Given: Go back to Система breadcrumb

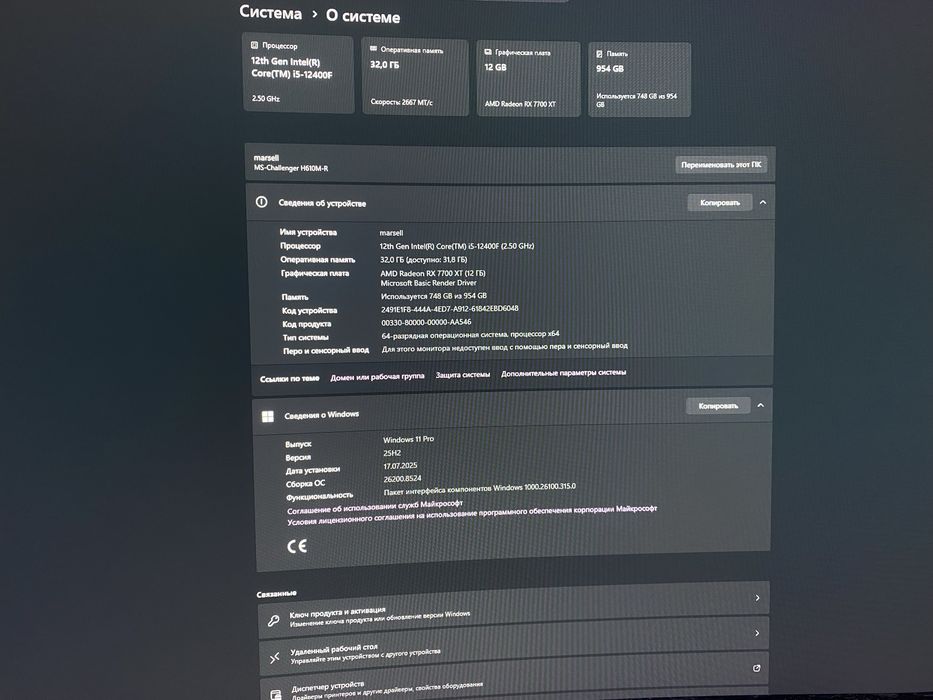Looking at the screenshot, I should pyautogui.click(x=270, y=12).
